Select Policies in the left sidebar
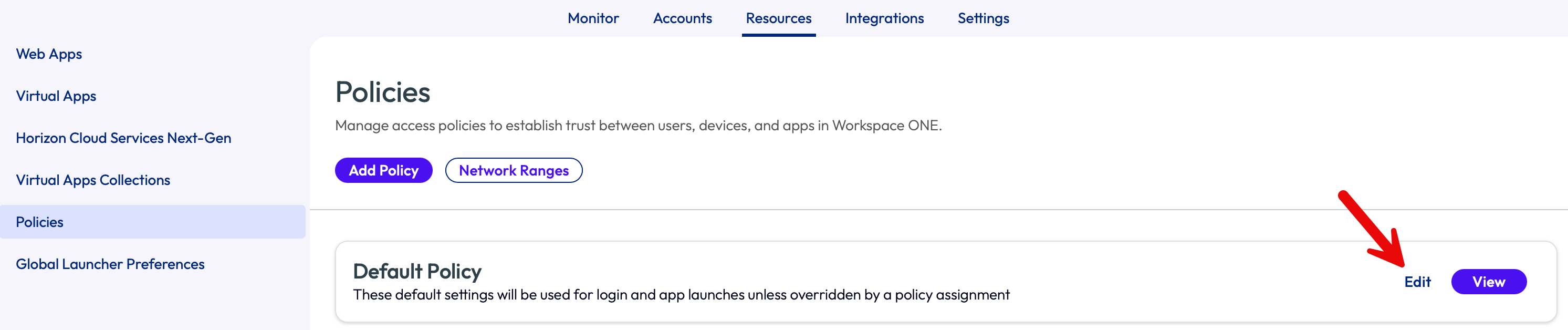The width and height of the screenshot is (1568, 330). [39, 222]
